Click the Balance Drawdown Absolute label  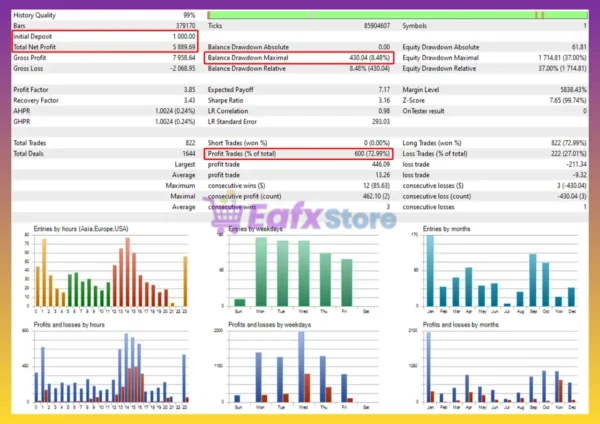248,47
